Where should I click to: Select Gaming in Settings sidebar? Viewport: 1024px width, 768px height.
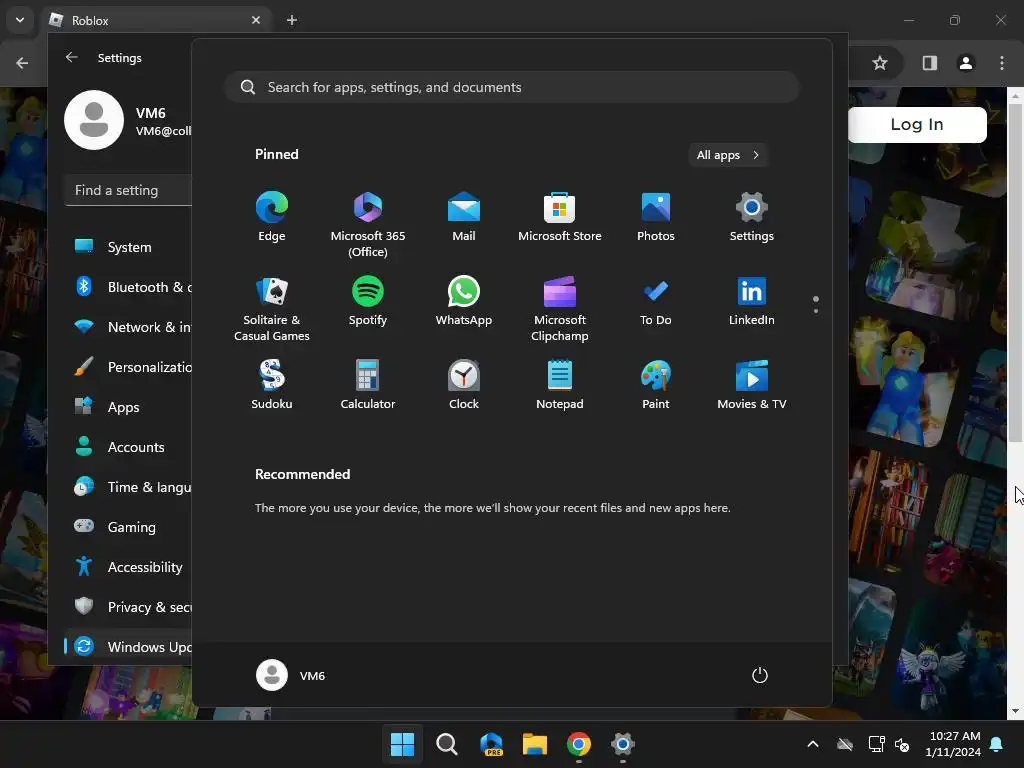129,527
